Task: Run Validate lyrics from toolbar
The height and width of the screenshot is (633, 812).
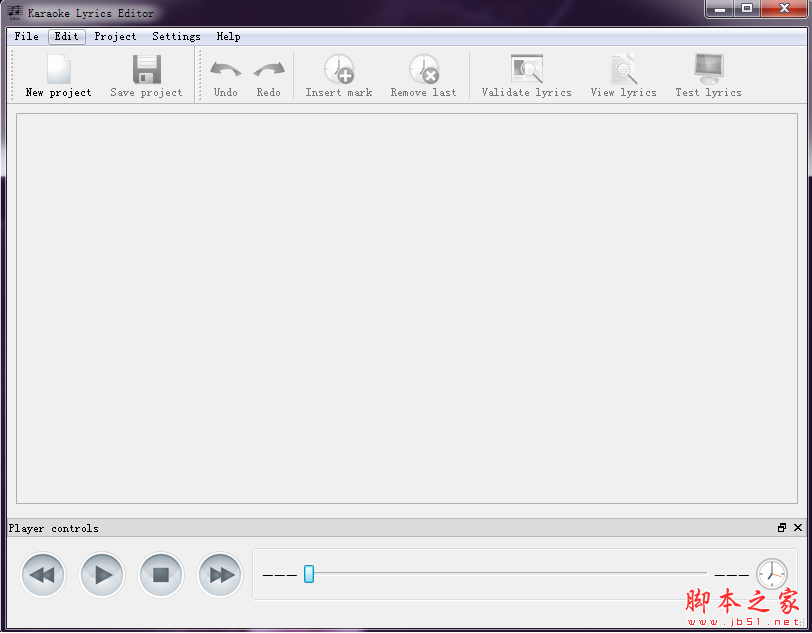Action: point(526,70)
